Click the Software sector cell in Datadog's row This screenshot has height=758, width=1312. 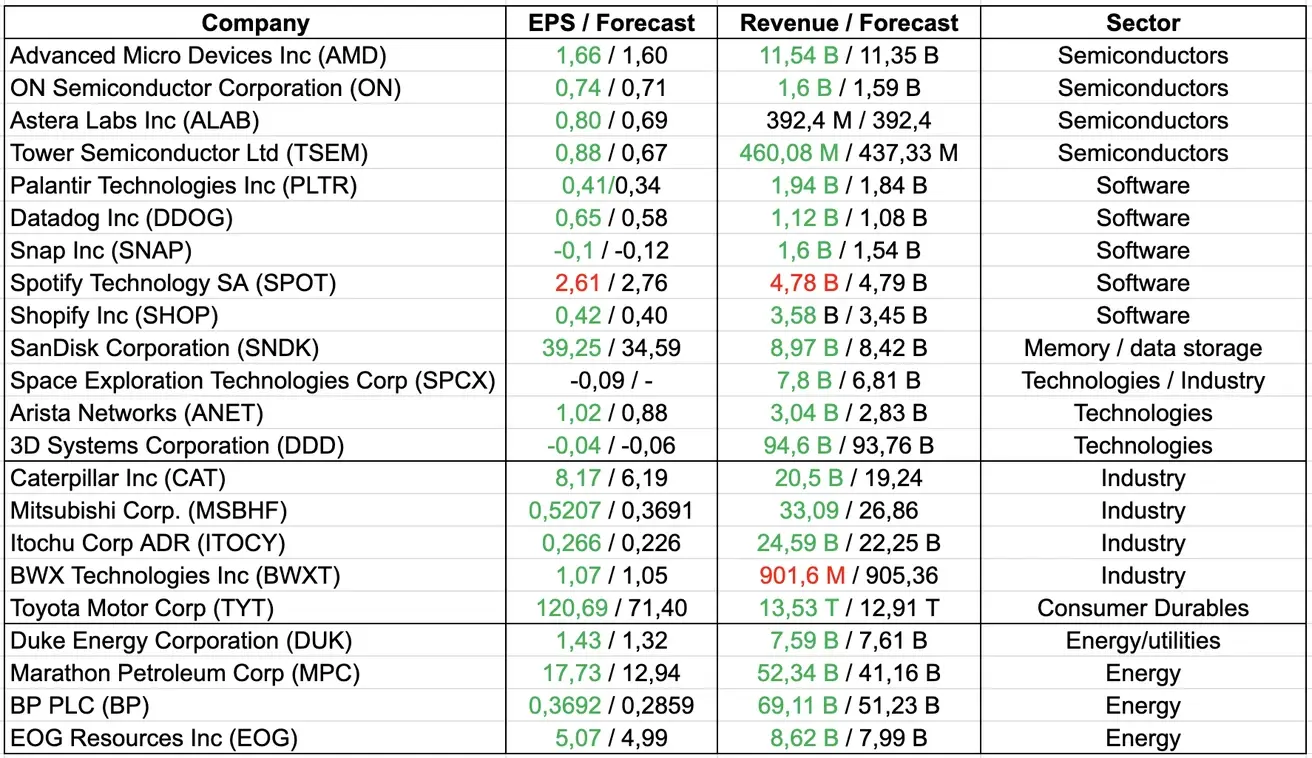[x=1143, y=218]
